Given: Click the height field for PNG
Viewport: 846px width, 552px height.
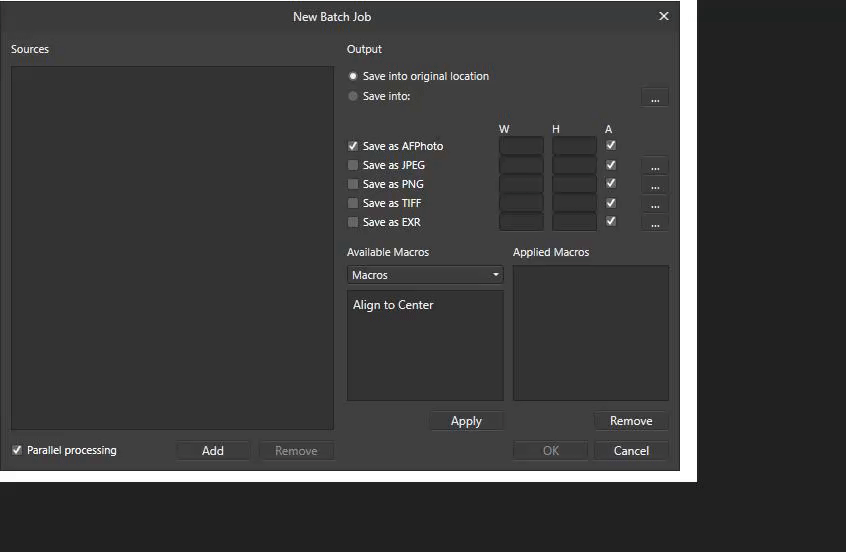Looking at the screenshot, I should pos(574,183).
